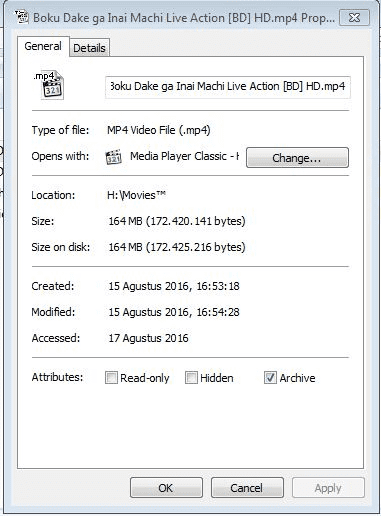381x516 pixels.
Task: Confirm with the OK button
Action: [x=166, y=488]
